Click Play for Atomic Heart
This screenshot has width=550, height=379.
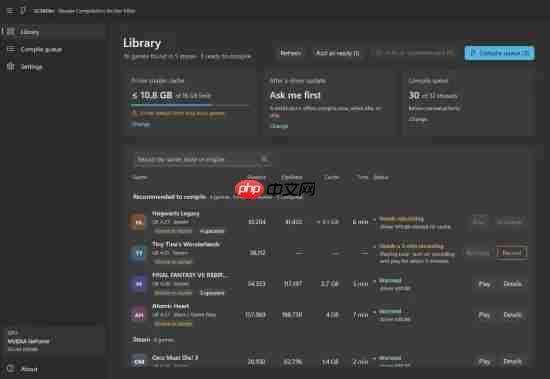(484, 315)
